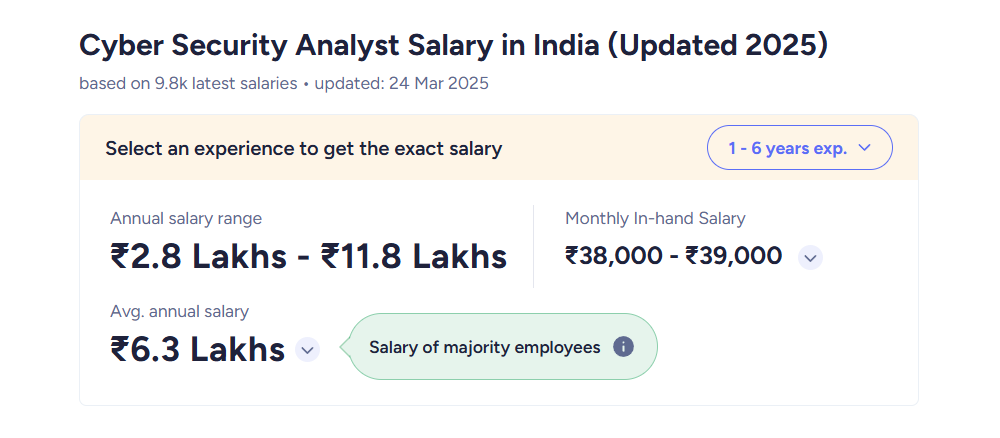
Task: Click the pointed arrow tip of the green bubble
Action: 344,347
